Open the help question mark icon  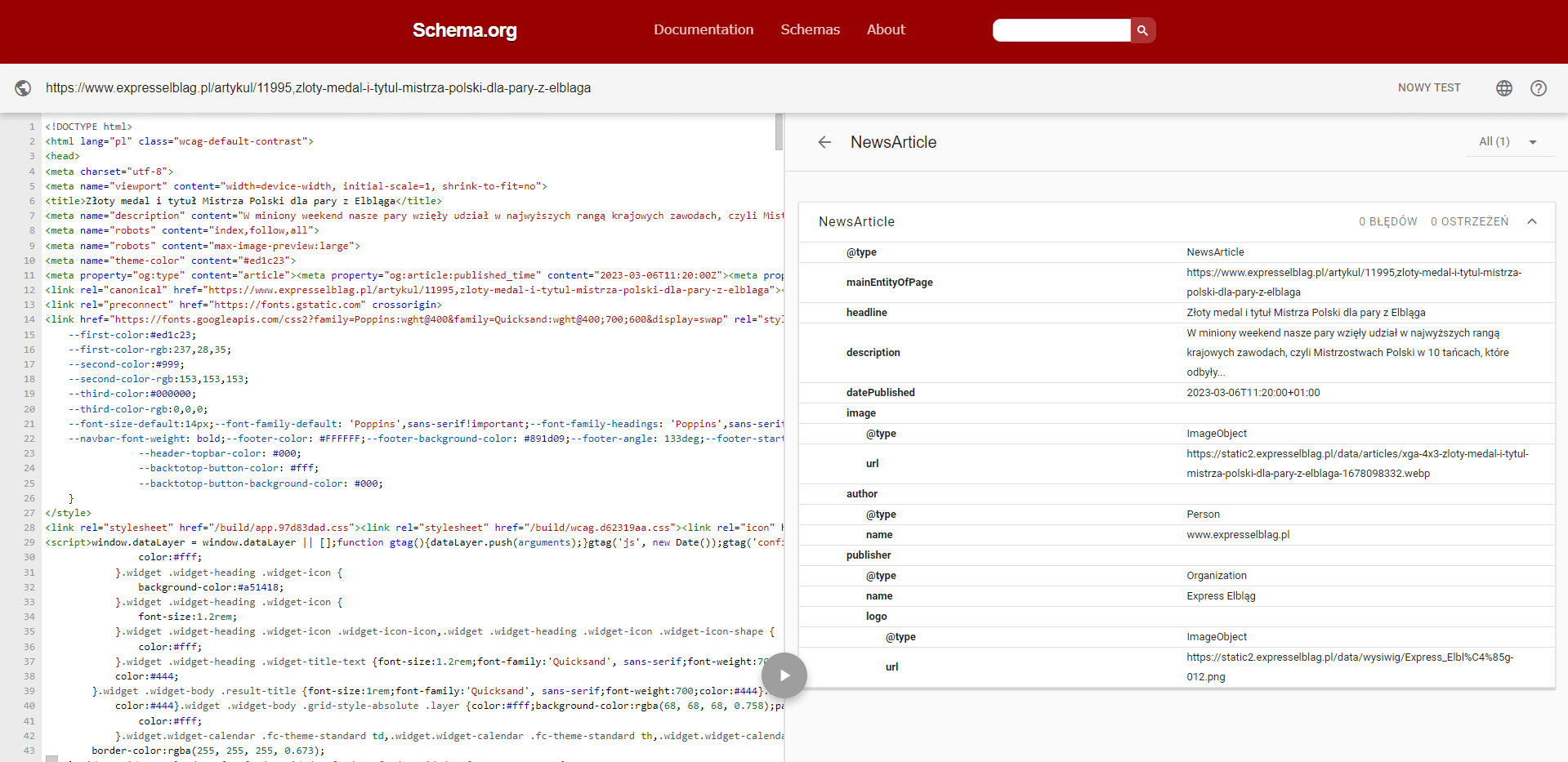(x=1539, y=88)
